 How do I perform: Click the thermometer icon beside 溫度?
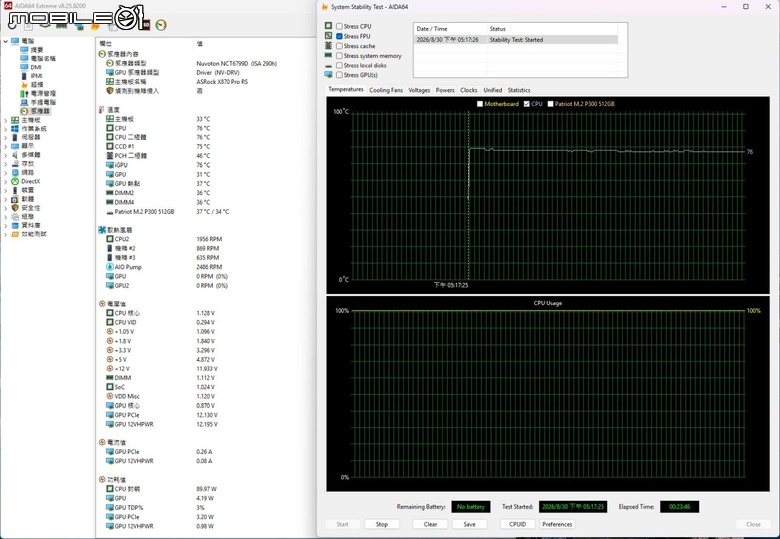point(101,109)
